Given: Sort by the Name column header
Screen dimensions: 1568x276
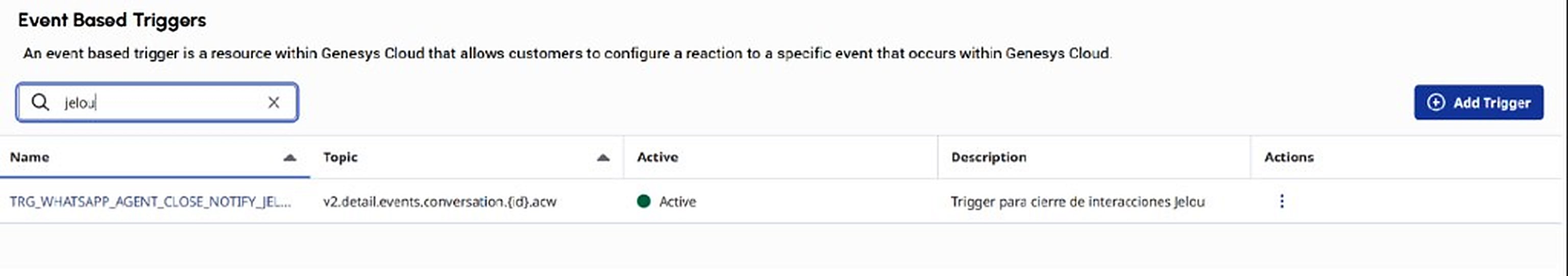Looking at the screenshot, I should [29, 157].
